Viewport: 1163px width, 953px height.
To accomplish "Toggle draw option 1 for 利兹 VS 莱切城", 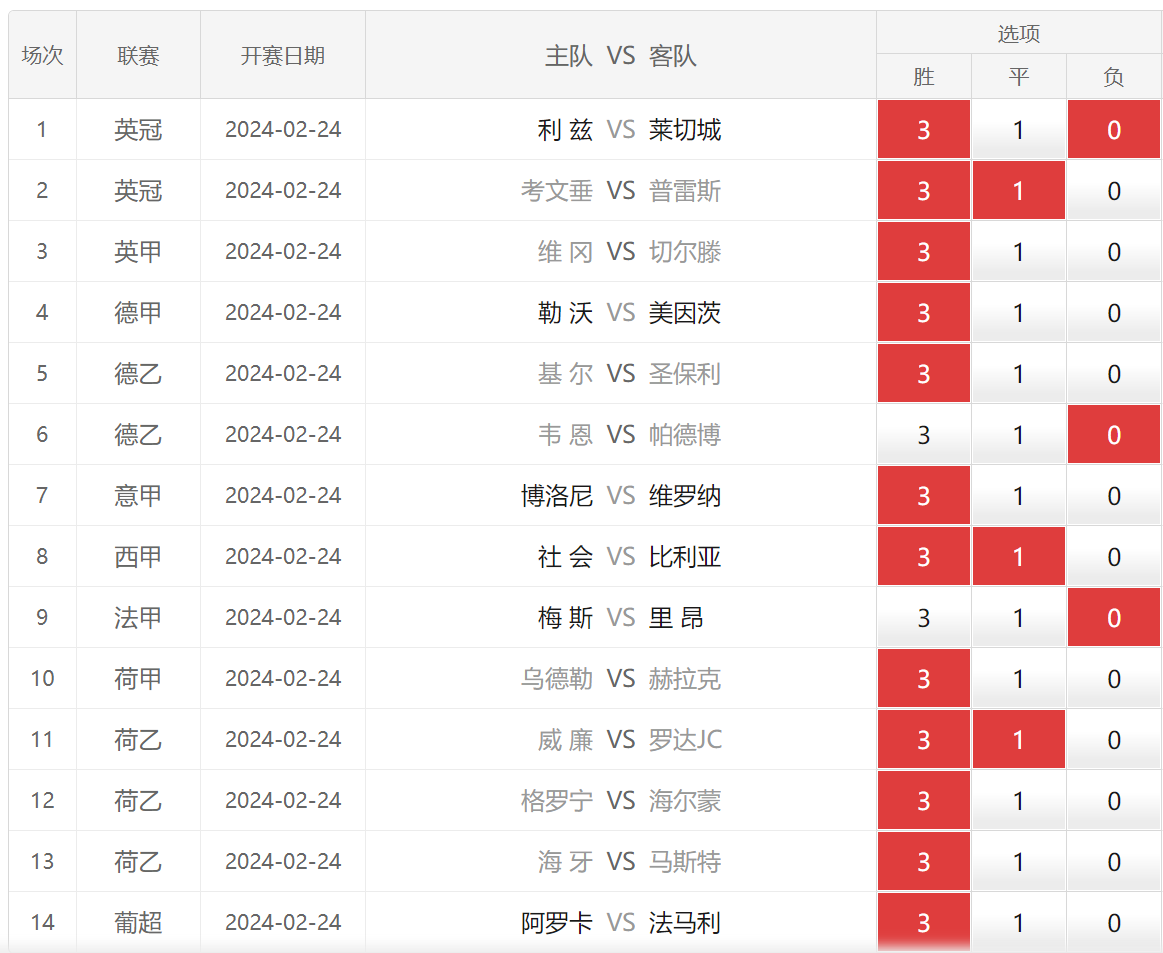I will pyautogui.click(x=1018, y=130).
